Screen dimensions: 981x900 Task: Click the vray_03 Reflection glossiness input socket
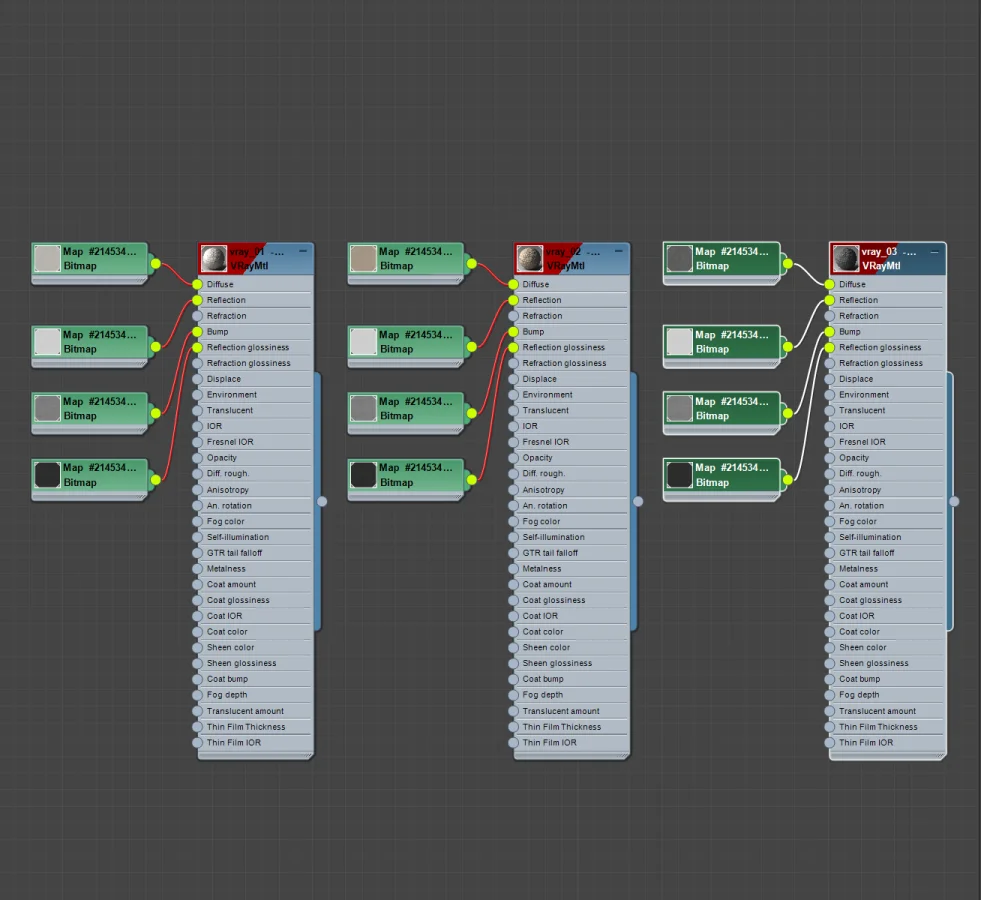[x=830, y=347]
